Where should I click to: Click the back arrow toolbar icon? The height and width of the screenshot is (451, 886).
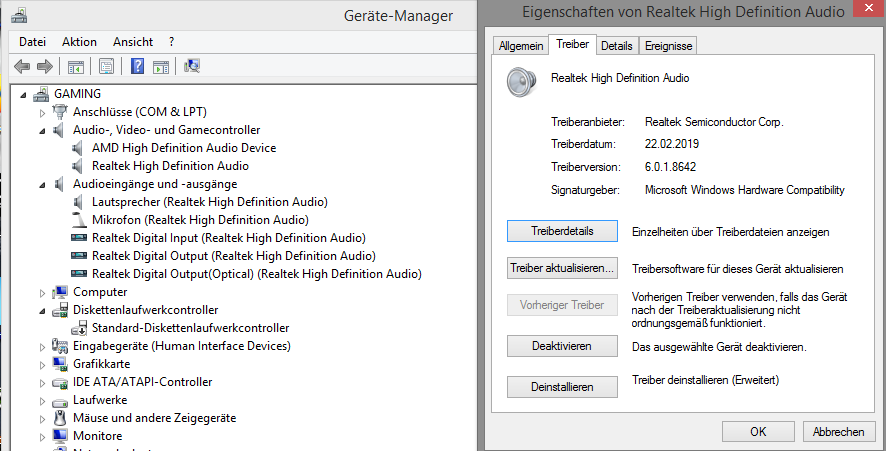pos(21,67)
